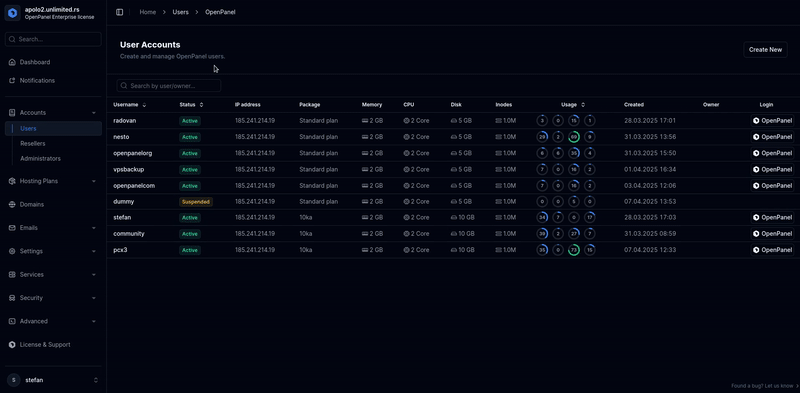The image size is (800, 393).
Task: Expand the Emails menu chevron
Action: 94,228
